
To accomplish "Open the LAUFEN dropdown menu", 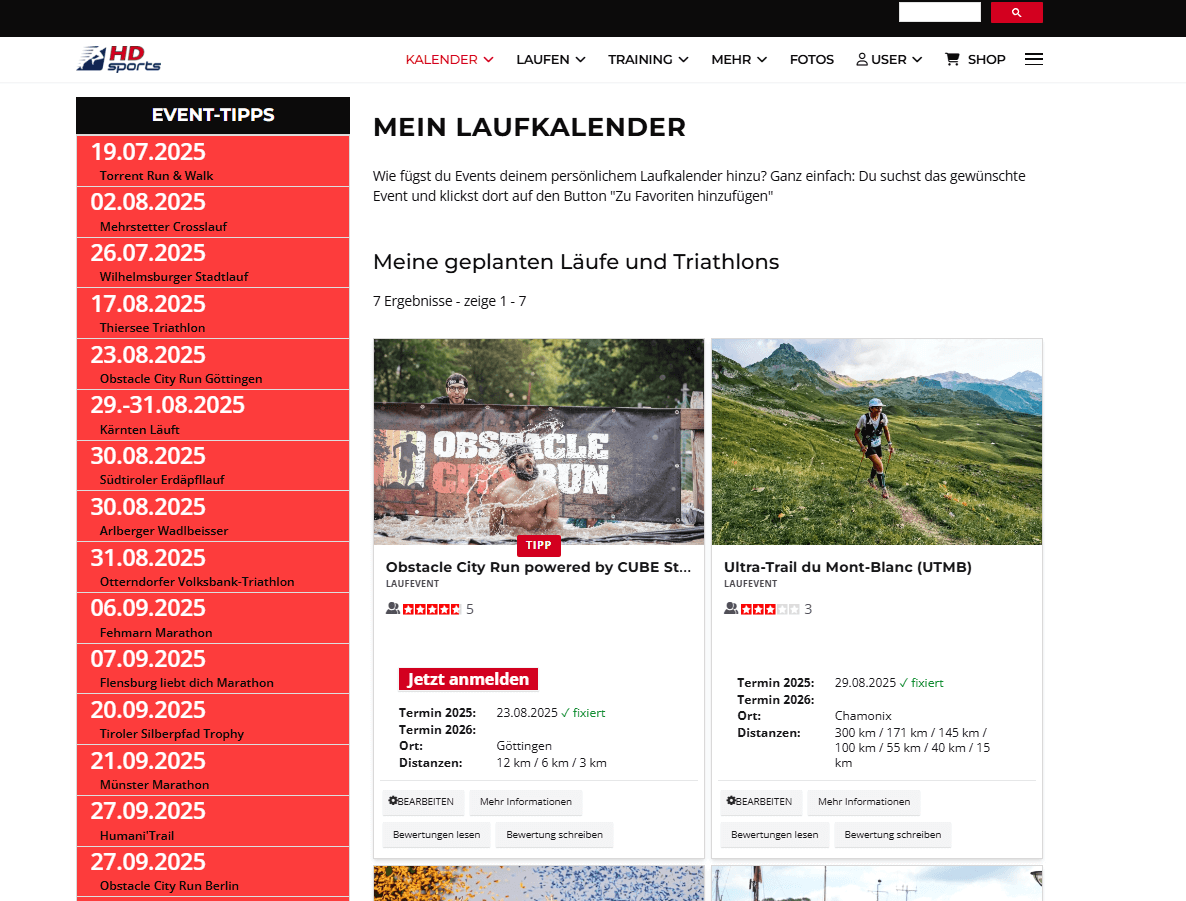I will click(551, 59).
